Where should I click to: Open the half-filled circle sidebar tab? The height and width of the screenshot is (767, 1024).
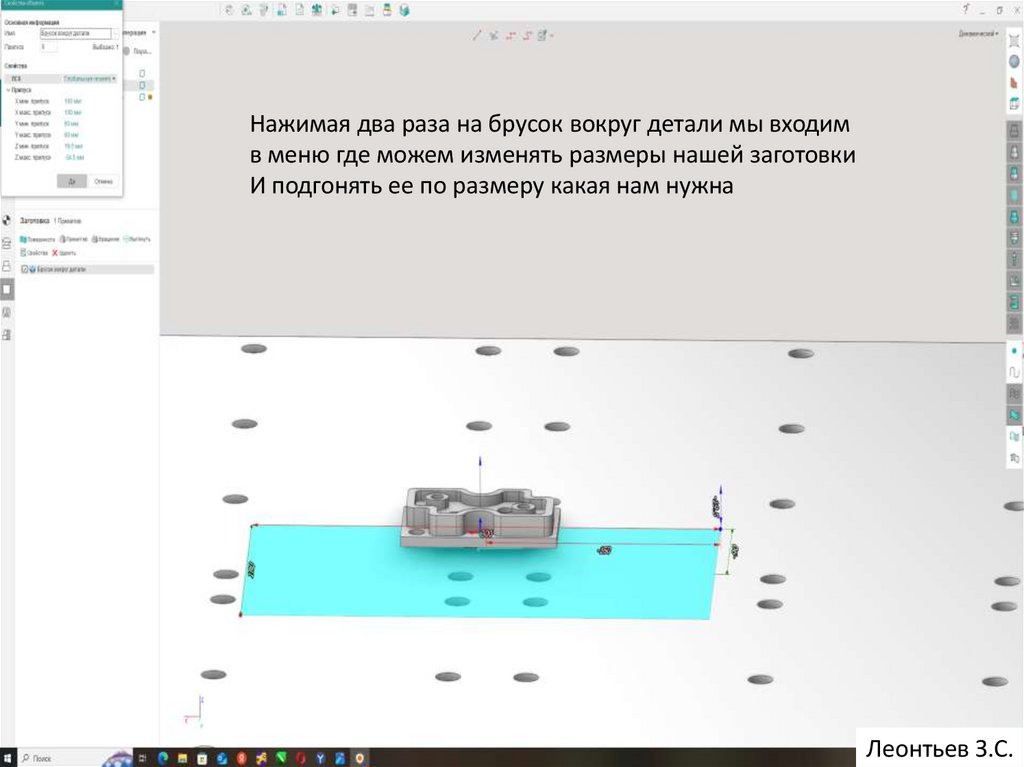7,220
